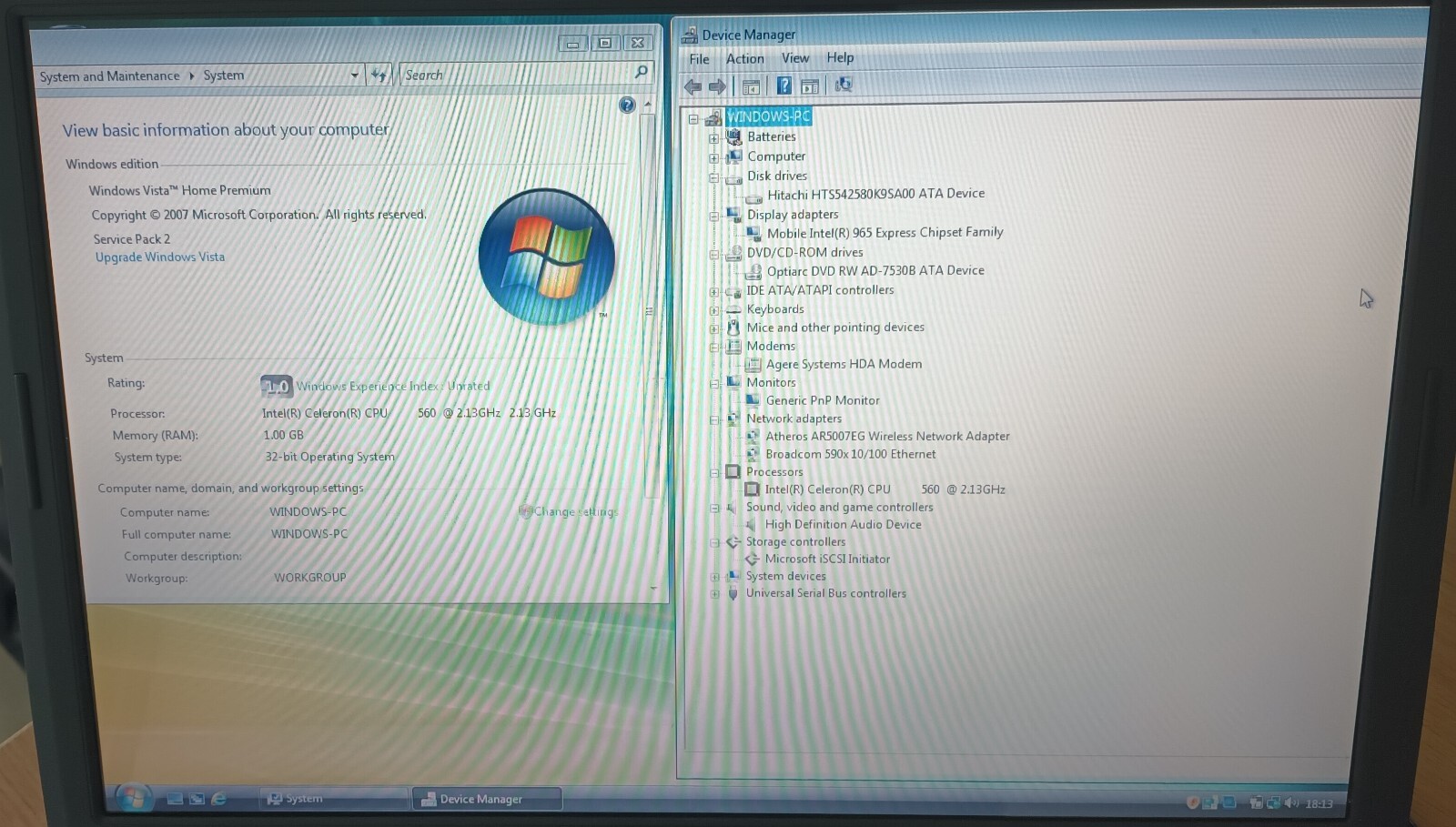Viewport: 1456px width, 827px height.
Task: Collapse the WINDOWS-PC root tree node
Action: click(694, 118)
